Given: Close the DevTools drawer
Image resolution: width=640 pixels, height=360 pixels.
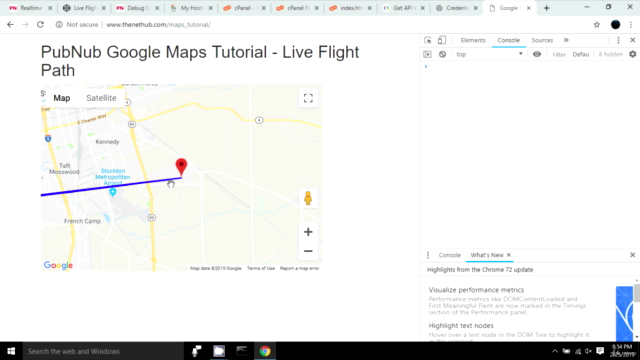Looking at the screenshot, I should click(x=633, y=255).
